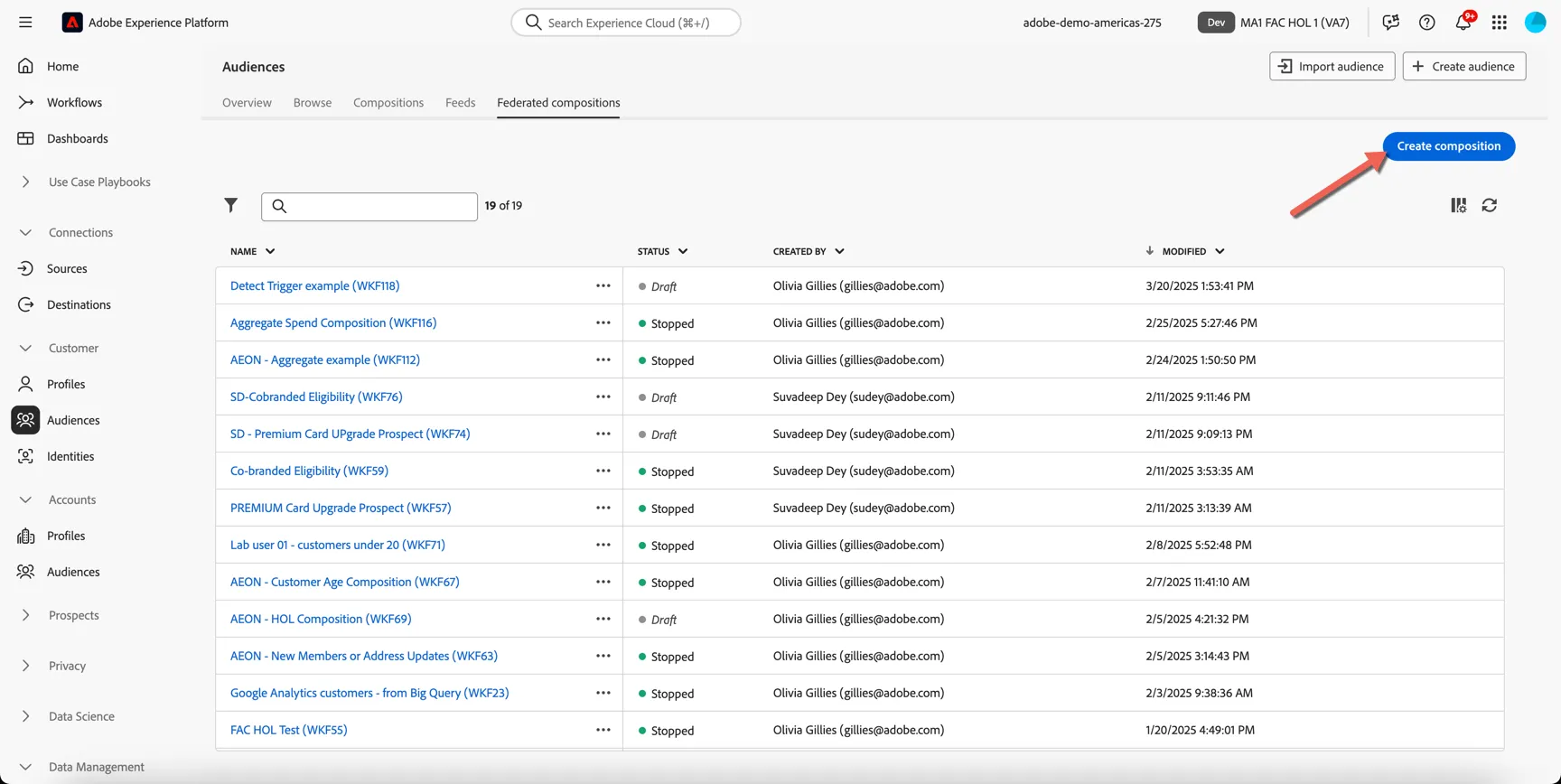1561x784 pixels.
Task: Click the Create audience button
Action: pos(1463,66)
